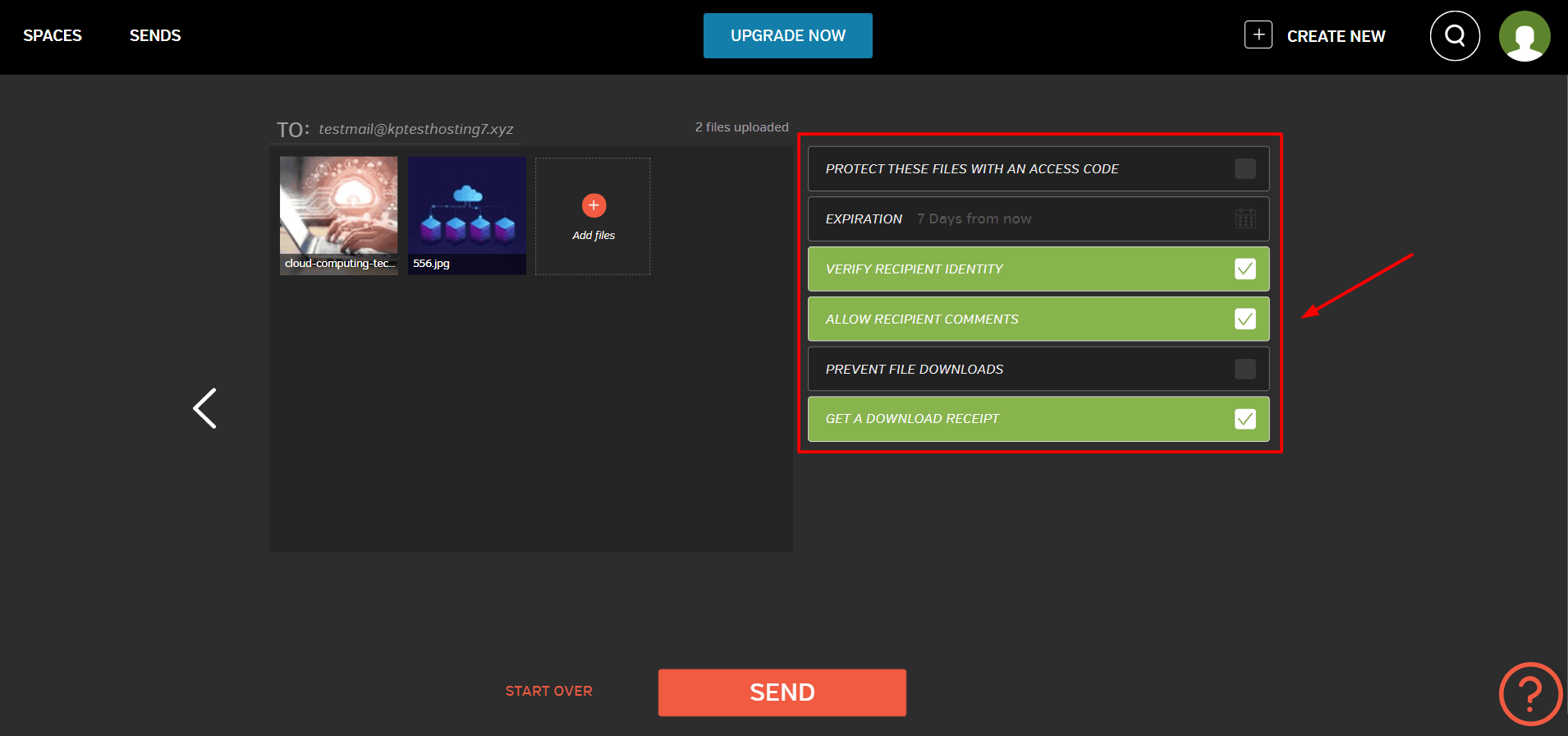Uncheck Verify Recipient Identity checkbox
Screen dimensions: 1568x736
(1245, 269)
